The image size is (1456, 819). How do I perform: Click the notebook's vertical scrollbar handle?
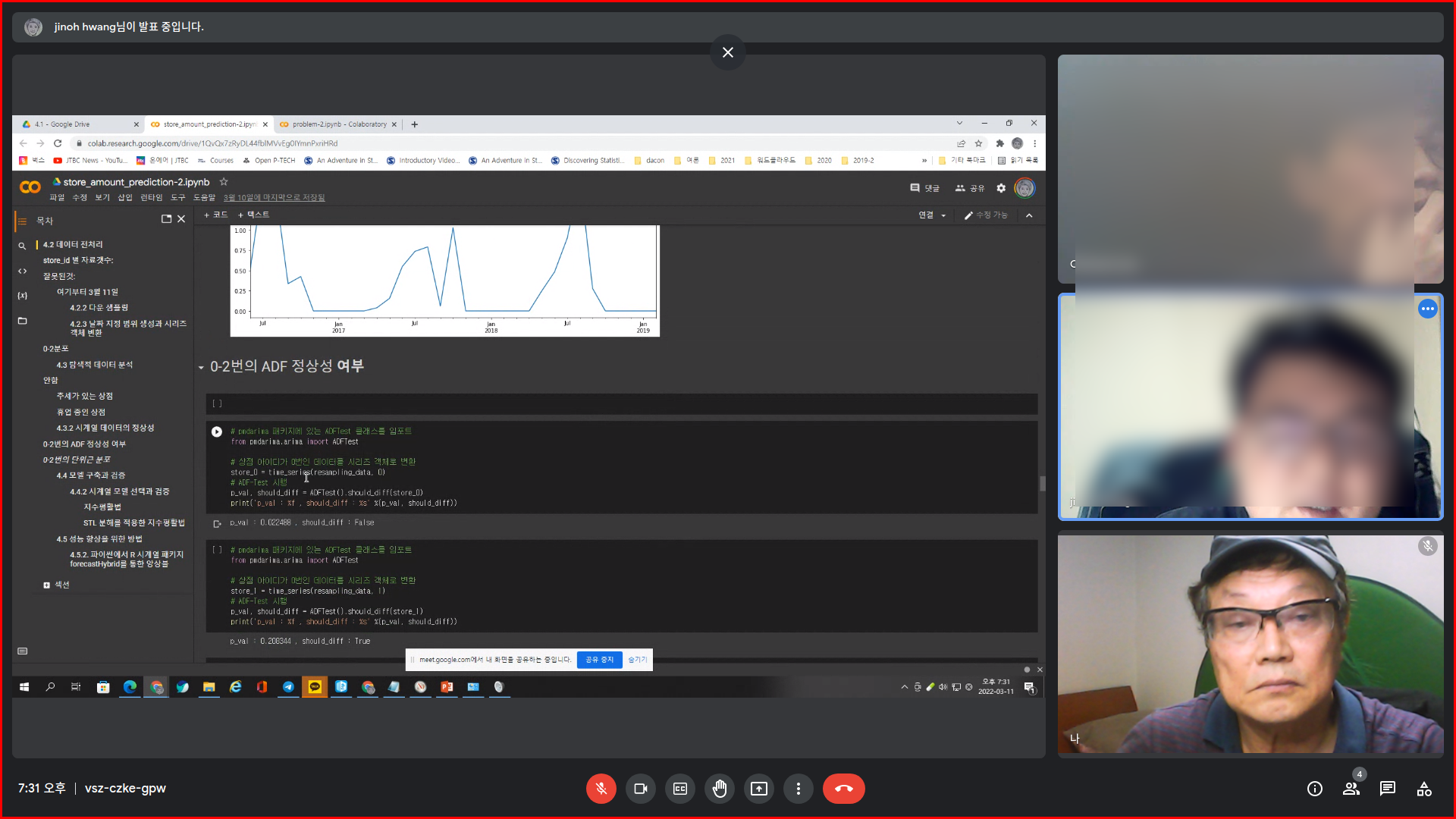coord(1042,483)
